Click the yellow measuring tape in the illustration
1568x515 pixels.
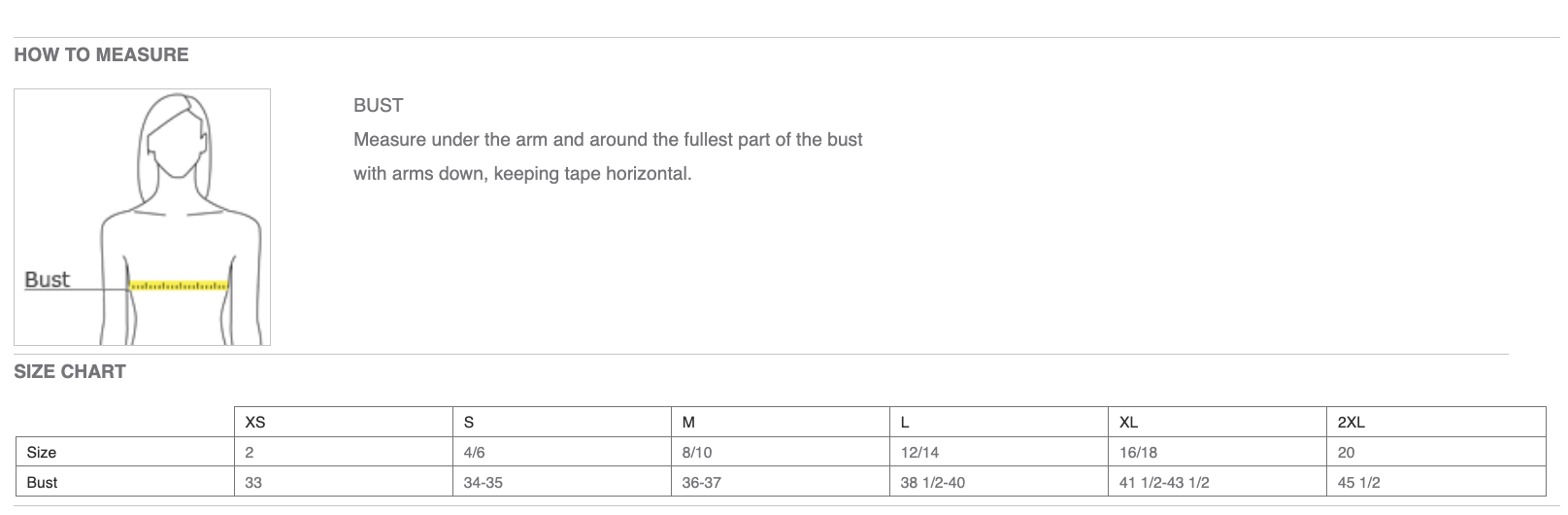(180, 287)
